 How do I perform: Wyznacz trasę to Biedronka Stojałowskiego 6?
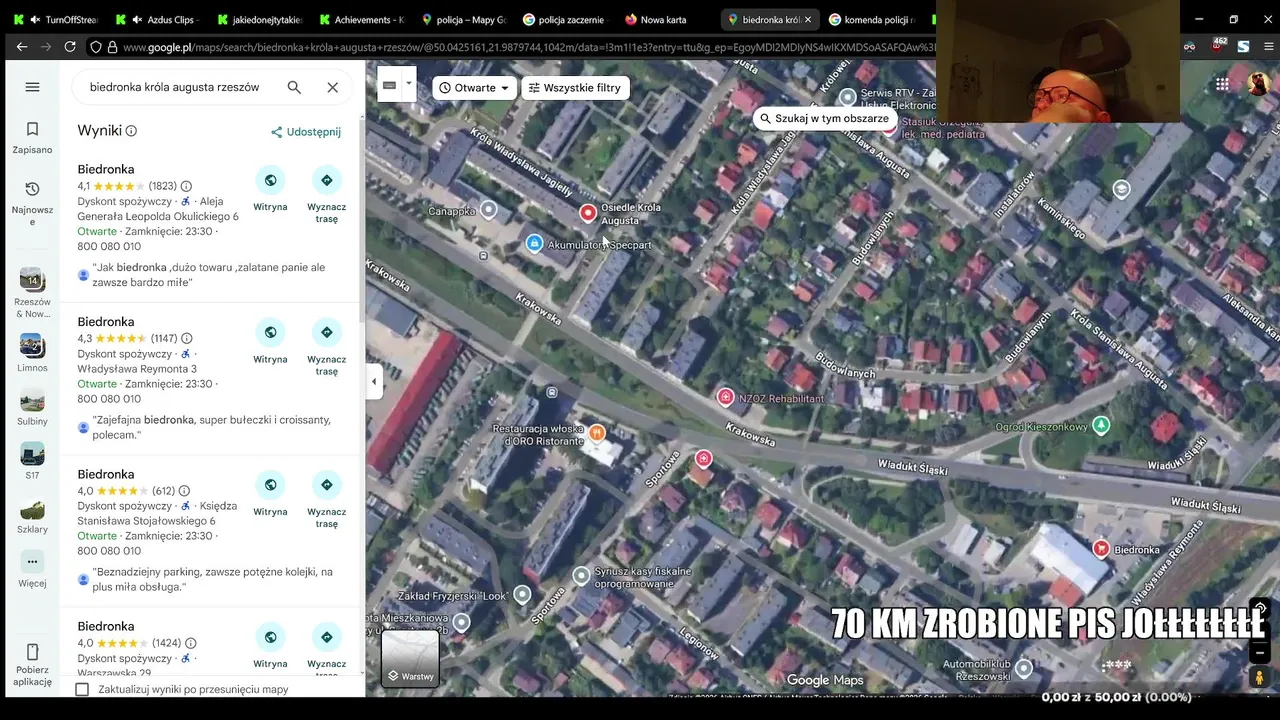pos(327,499)
